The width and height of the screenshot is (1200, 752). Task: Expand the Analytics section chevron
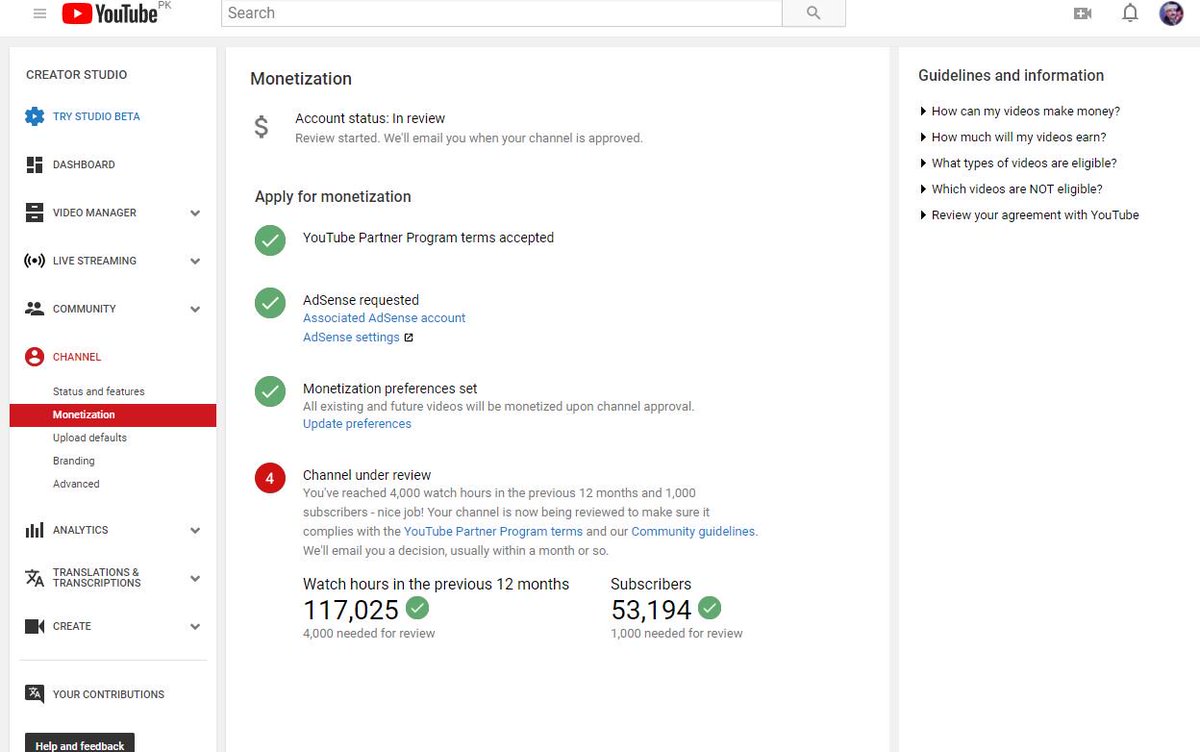tap(195, 531)
